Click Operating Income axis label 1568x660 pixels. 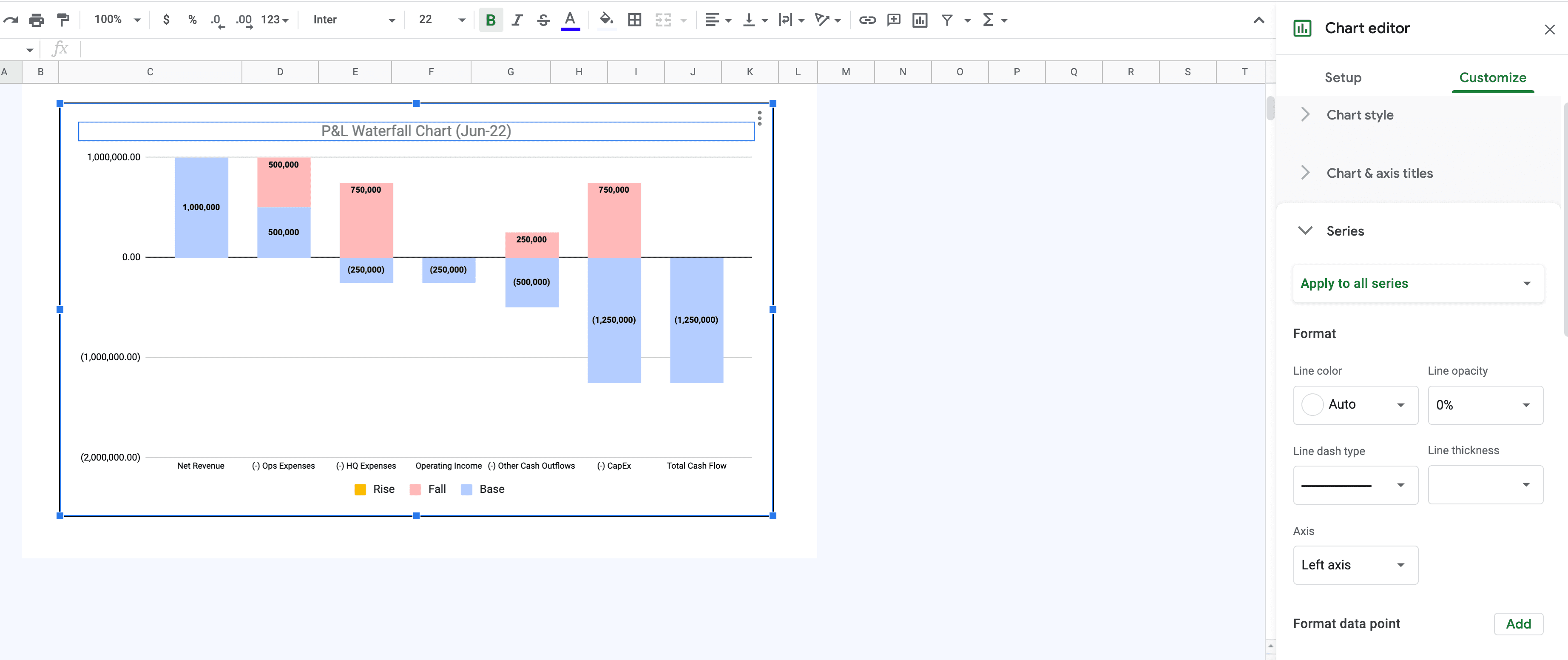click(x=449, y=466)
